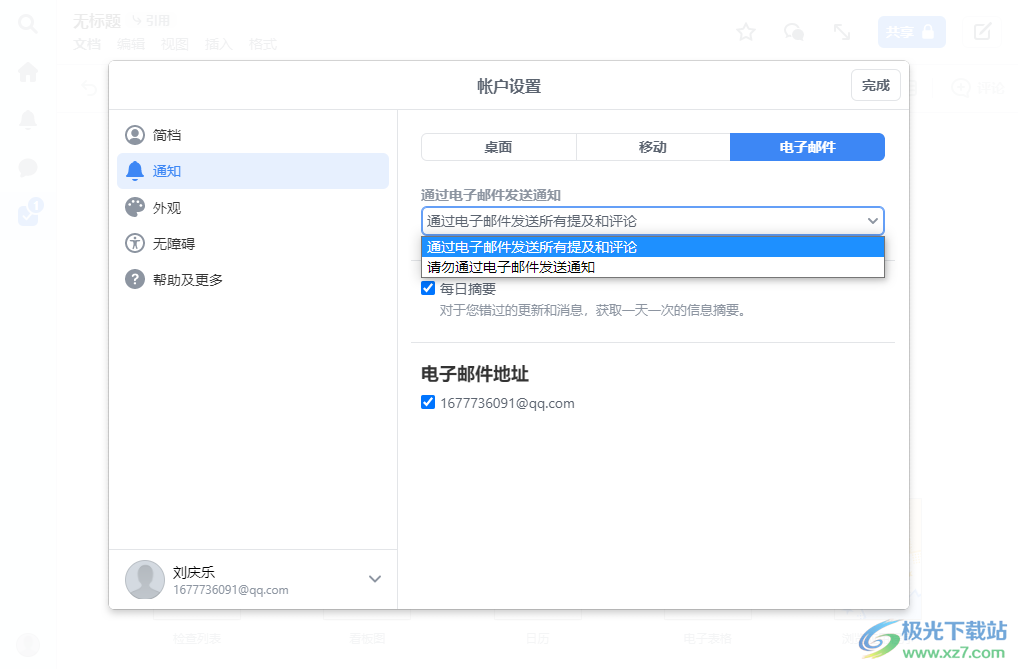Click the undo arrow in the background toolbar
The width and height of the screenshot is (1018, 669).
pos(89,88)
